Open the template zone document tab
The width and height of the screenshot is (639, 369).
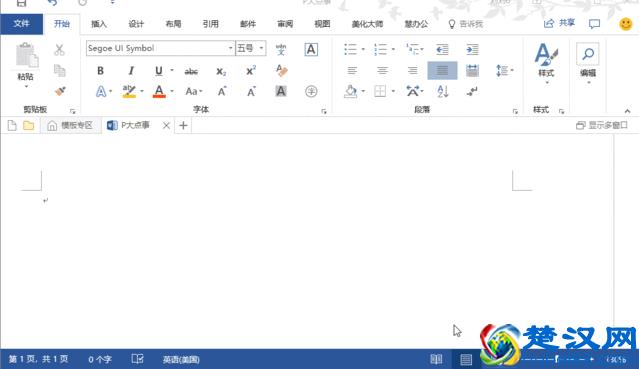(x=71, y=125)
